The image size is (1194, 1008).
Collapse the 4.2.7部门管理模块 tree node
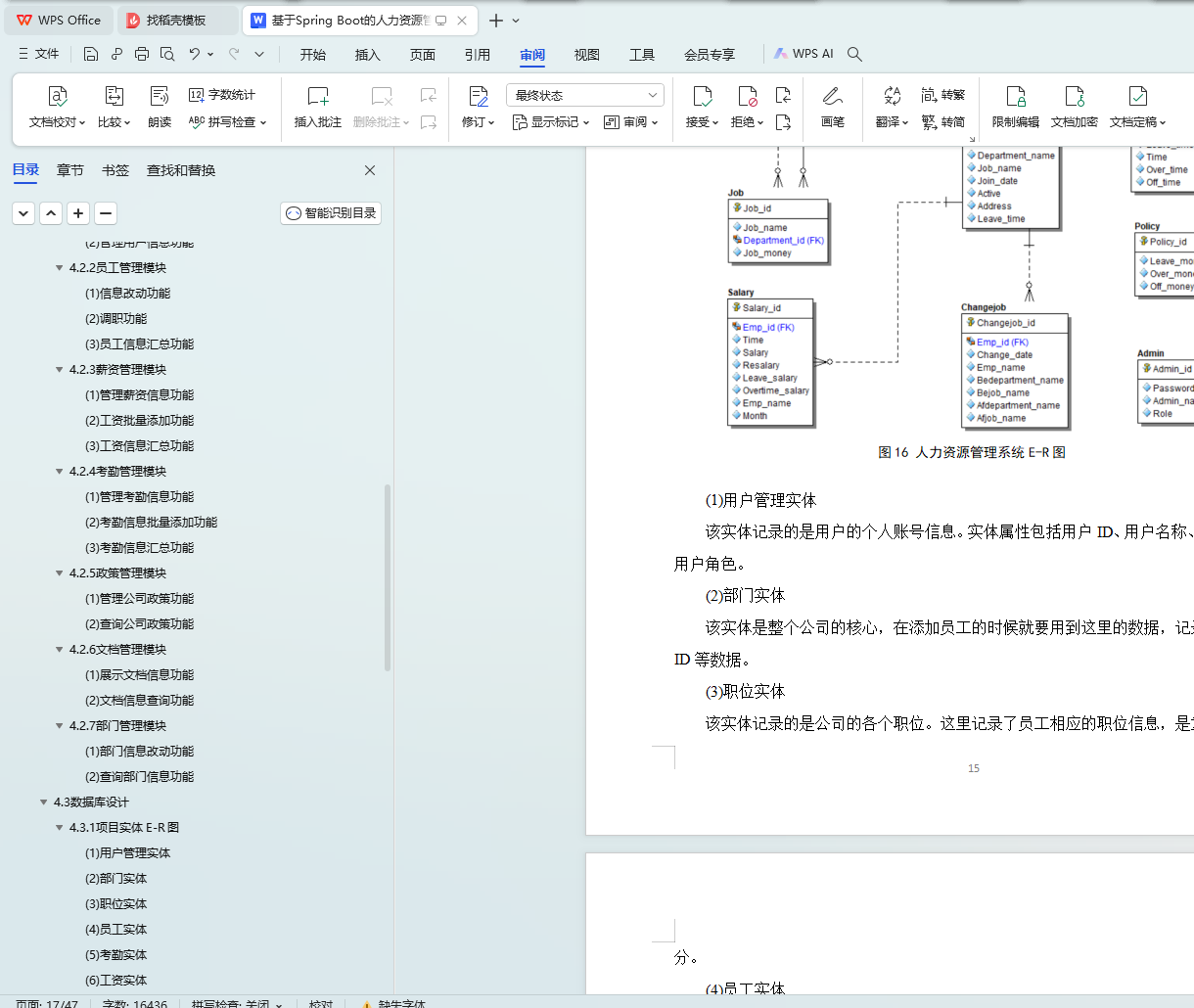pos(59,726)
